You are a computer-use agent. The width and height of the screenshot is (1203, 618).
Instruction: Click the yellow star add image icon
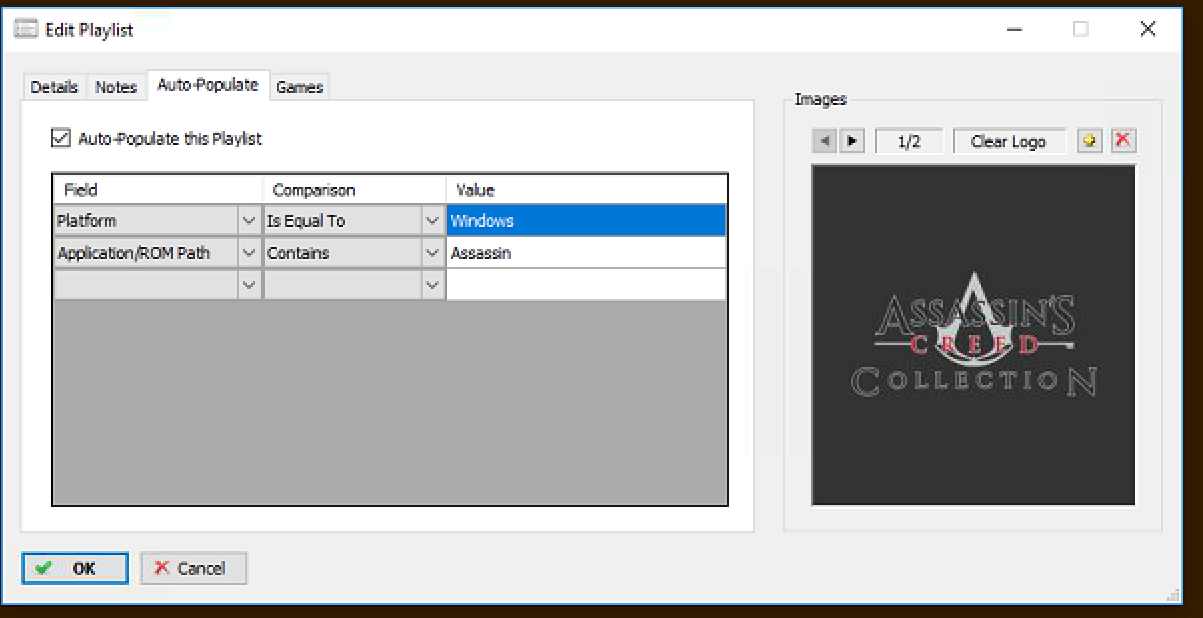point(1090,141)
